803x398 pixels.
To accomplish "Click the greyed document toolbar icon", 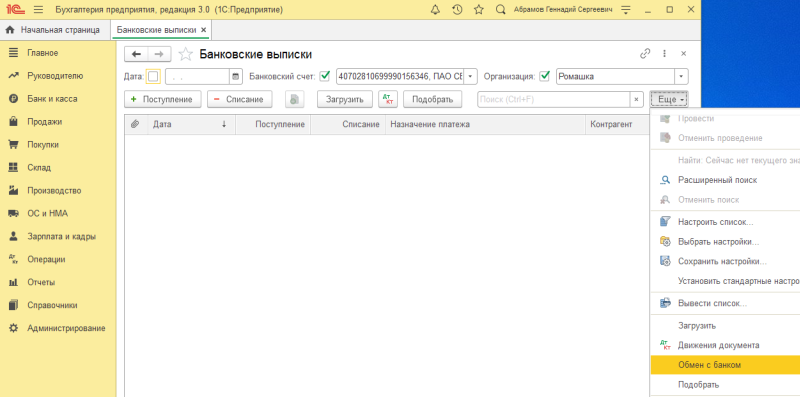I will (x=295, y=99).
